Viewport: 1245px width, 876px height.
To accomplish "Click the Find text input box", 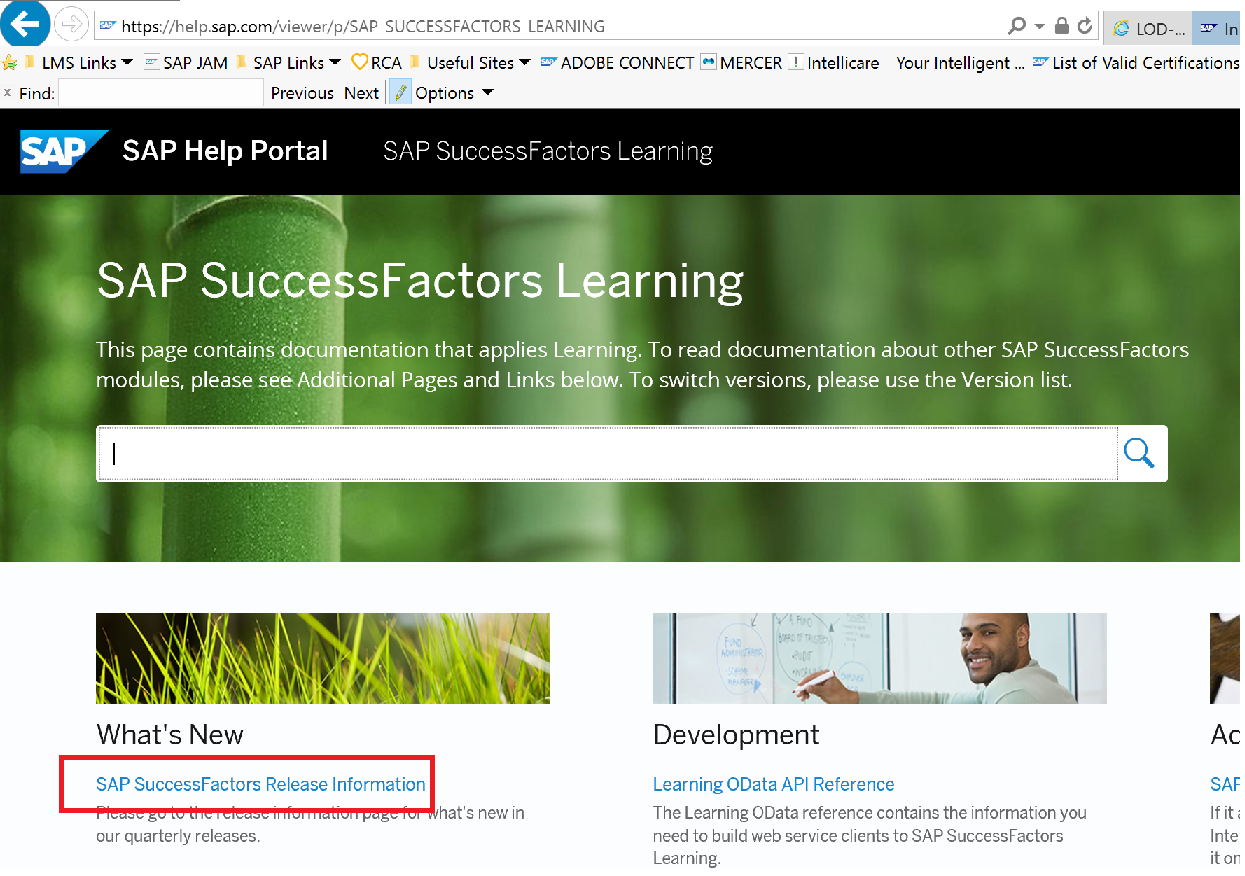I will click(161, 93).
